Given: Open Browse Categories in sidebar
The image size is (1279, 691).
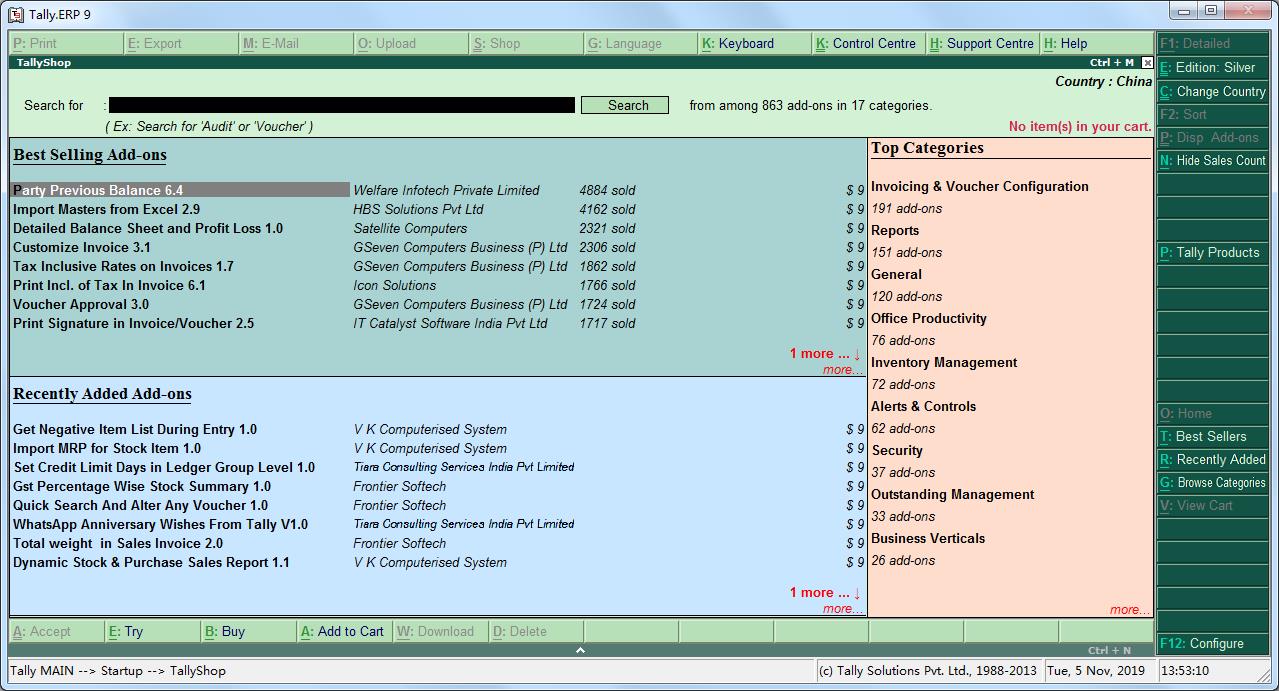Looking at the screenshot, I should (x=1212, y=483).
